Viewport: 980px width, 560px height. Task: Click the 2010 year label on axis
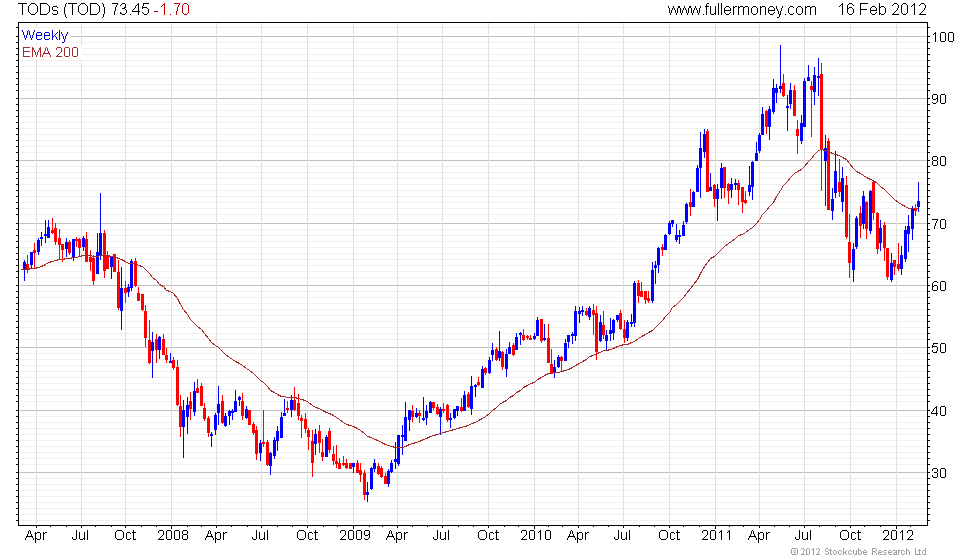[x=536, y=536]
